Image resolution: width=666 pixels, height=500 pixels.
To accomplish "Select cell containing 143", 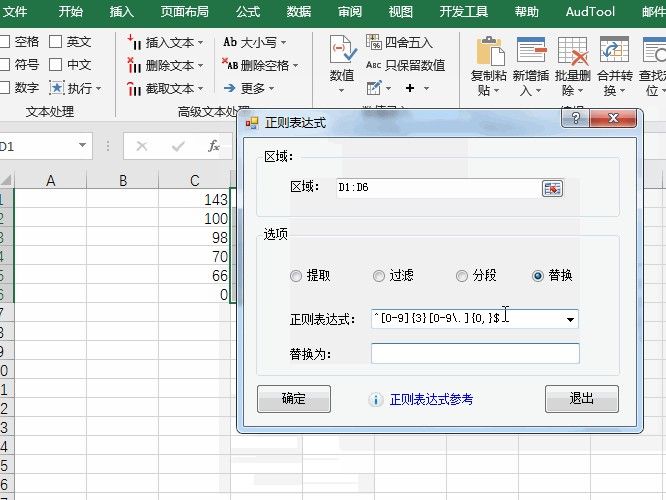I will [x=195, y=199].
